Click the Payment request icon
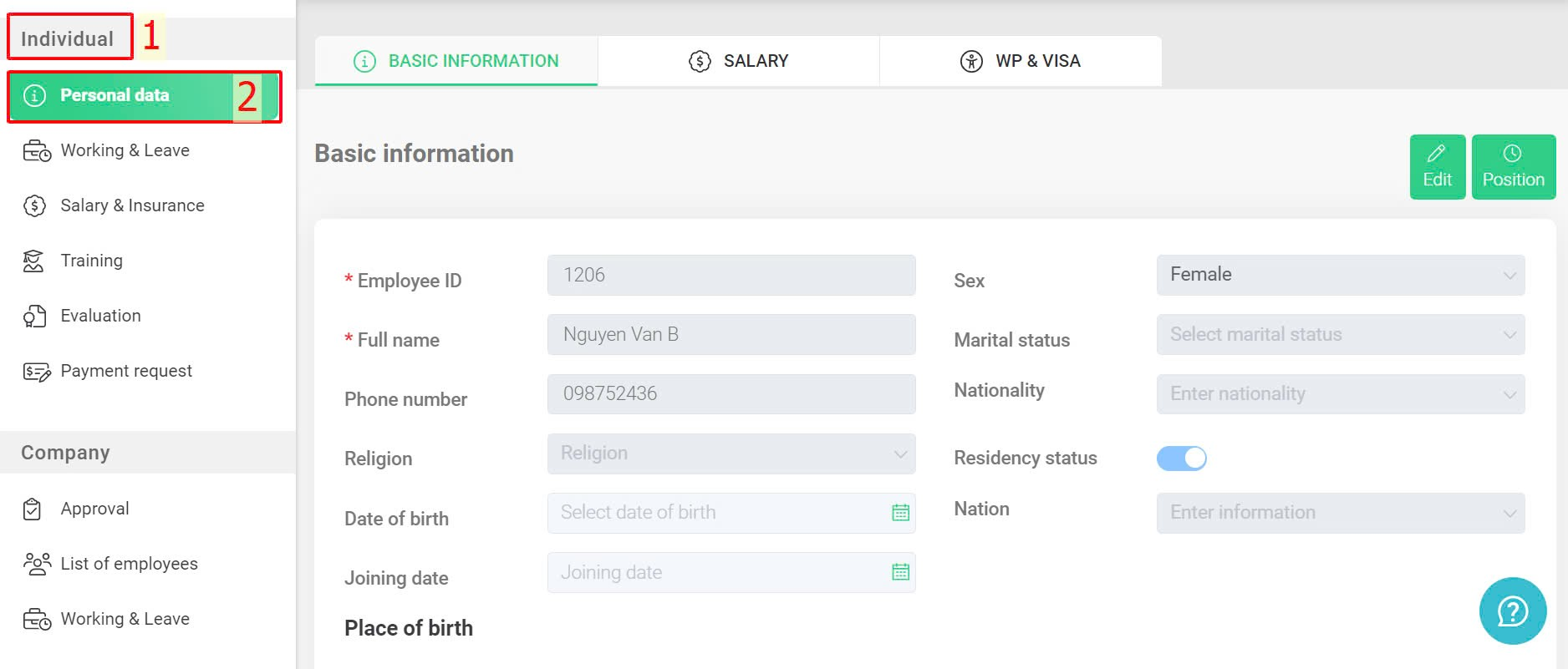 click(37, 372)
